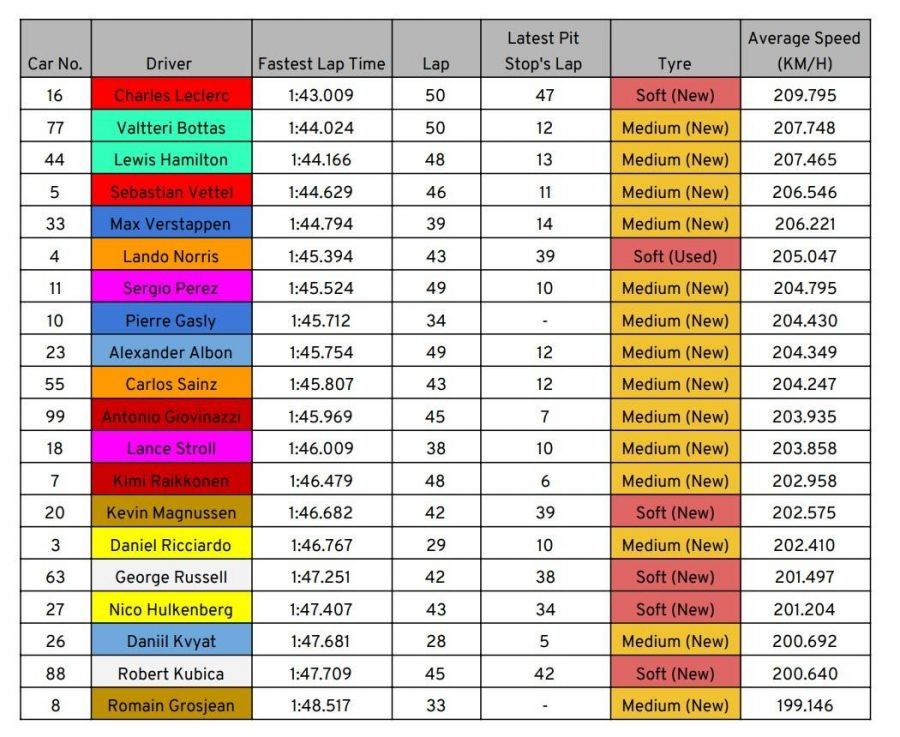Viewport: 900px width, 737px height.
Task: Click the Tyre column header
Action: click(674, 50)
